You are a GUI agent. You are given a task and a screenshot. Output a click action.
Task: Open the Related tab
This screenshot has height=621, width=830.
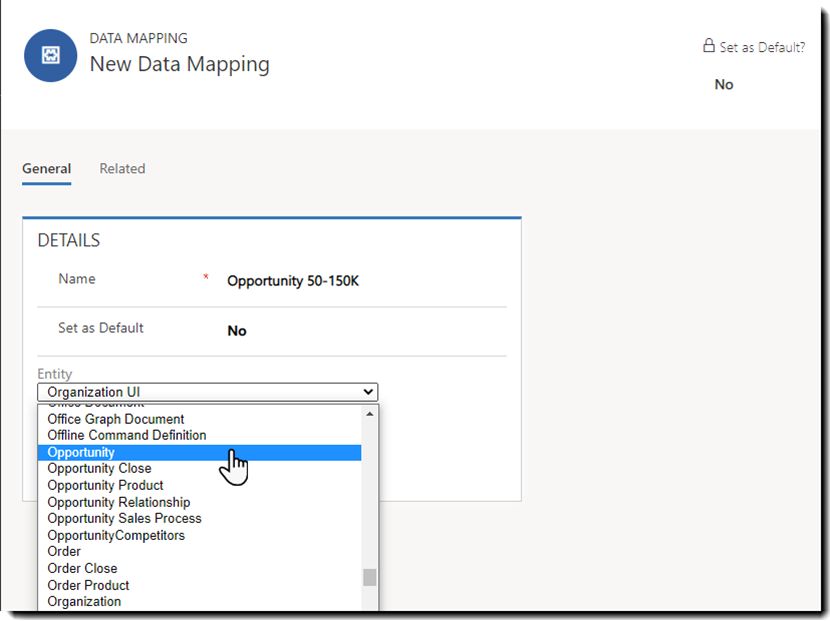click(122, 168)
